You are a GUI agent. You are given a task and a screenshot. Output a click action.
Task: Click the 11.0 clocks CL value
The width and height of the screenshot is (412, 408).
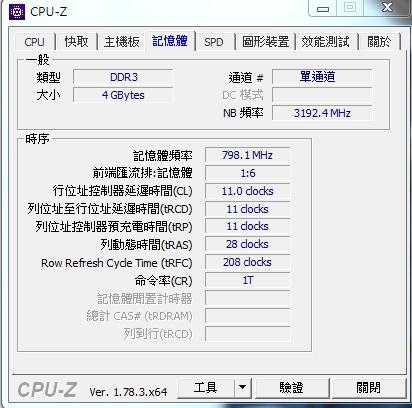(248, 191)
